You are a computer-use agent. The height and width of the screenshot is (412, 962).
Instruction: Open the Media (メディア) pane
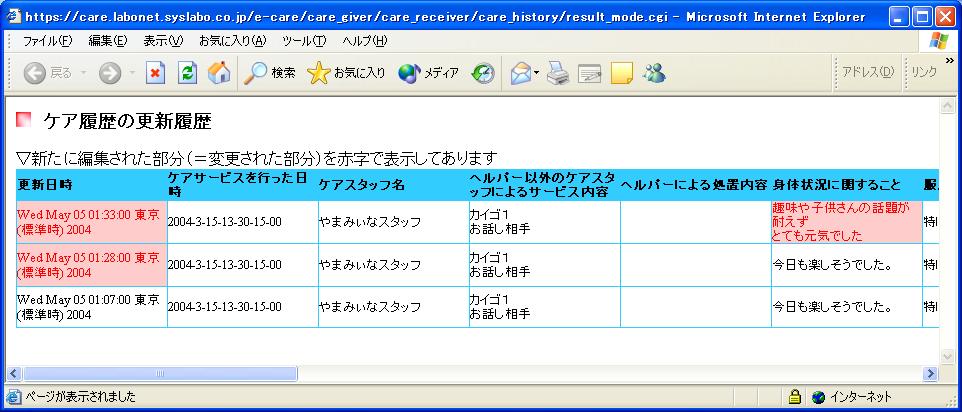coord(428,73)
